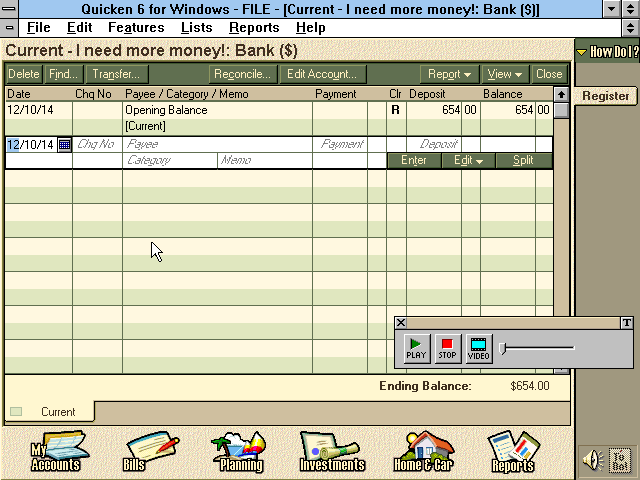The image size is (640, 480).
Task: Expand the How Do I? dropdown
Action: (x=607, y=52)
